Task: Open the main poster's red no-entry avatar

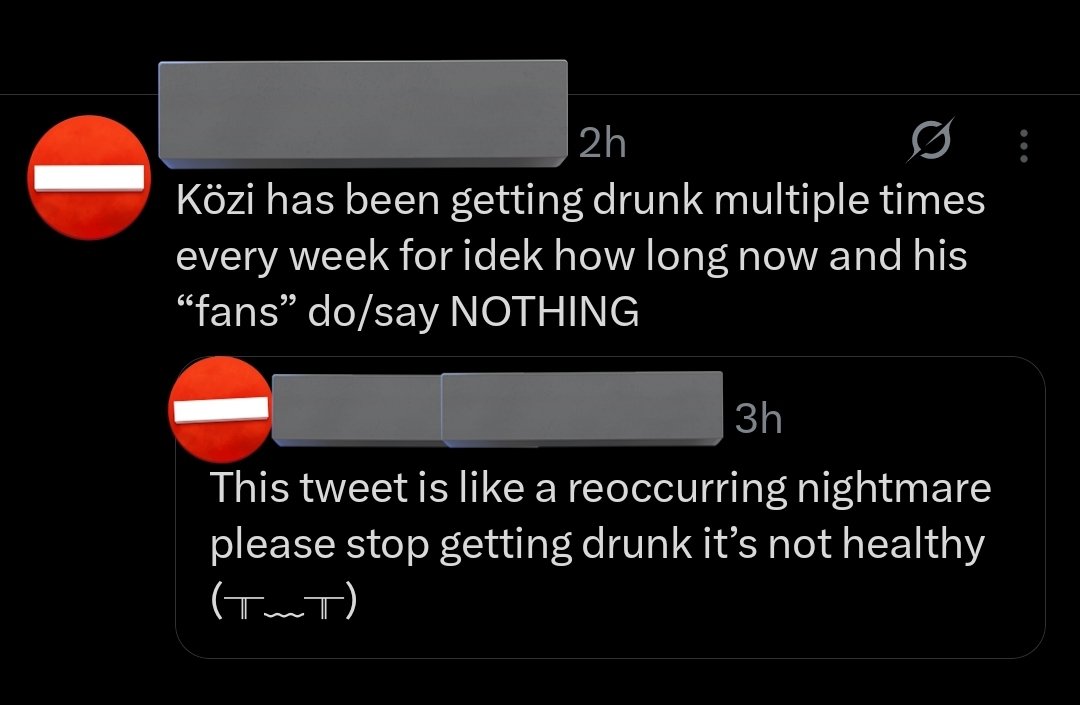Action: click(89, 178)
